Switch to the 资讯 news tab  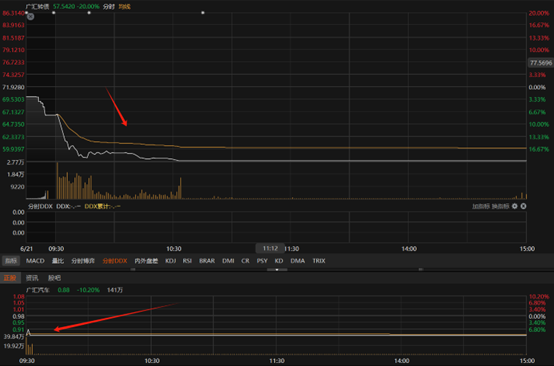pyautogui.click(x=32, y=278)
